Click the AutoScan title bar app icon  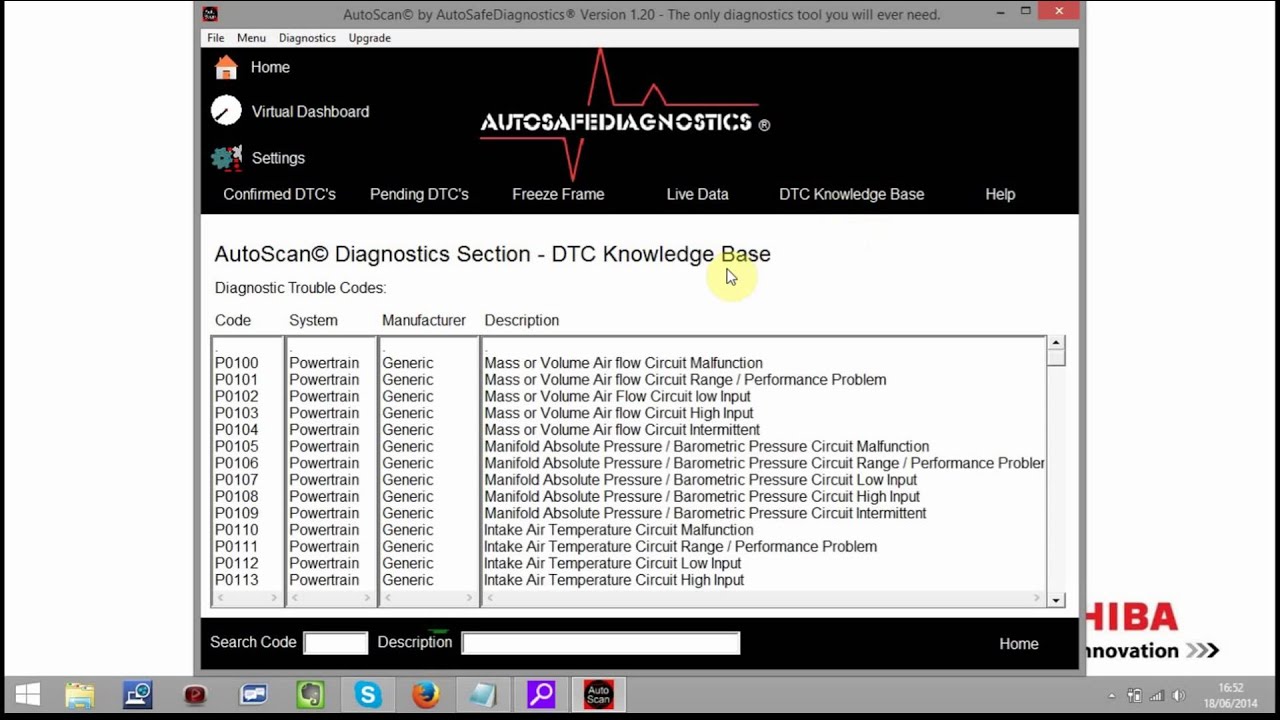[x=209, y=14]
